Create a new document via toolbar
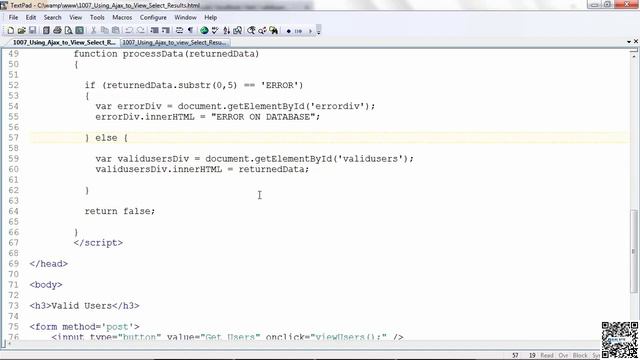 pos(11,31)
